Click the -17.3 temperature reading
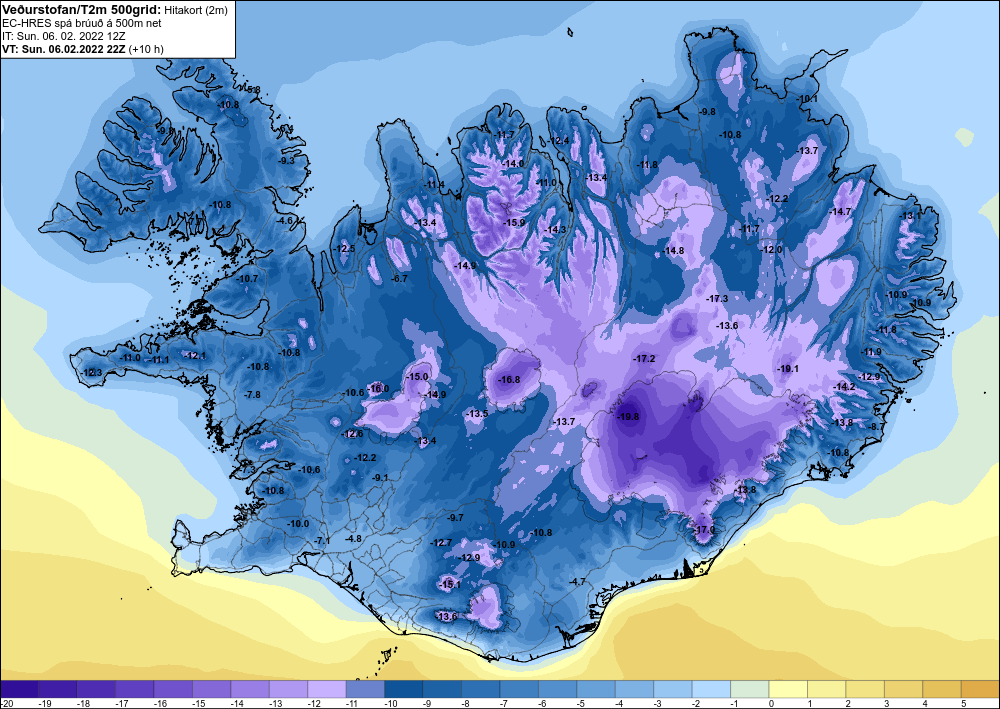 tap(717, 298)
